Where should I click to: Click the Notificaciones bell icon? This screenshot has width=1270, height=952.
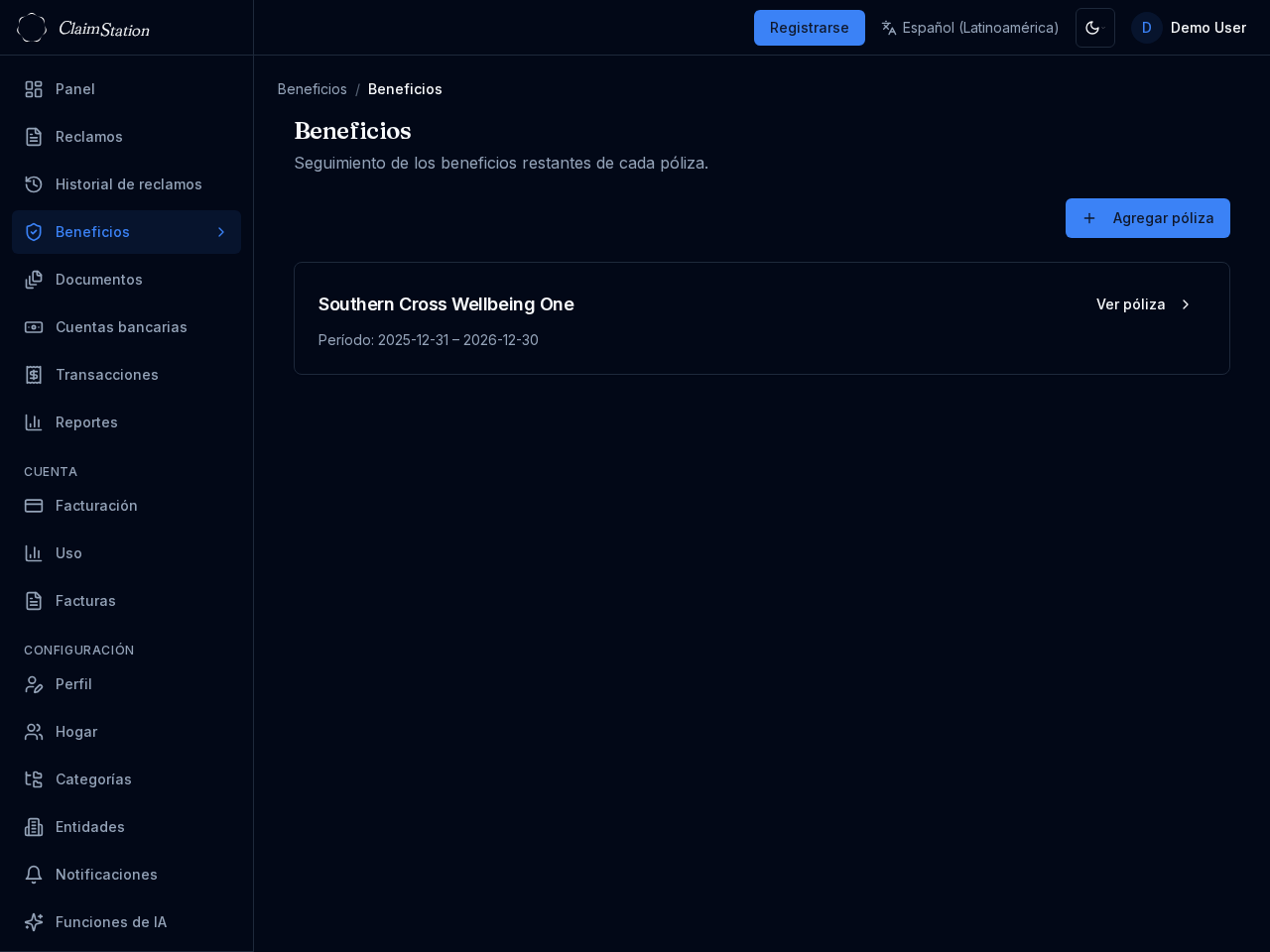(x=34, y=875)
